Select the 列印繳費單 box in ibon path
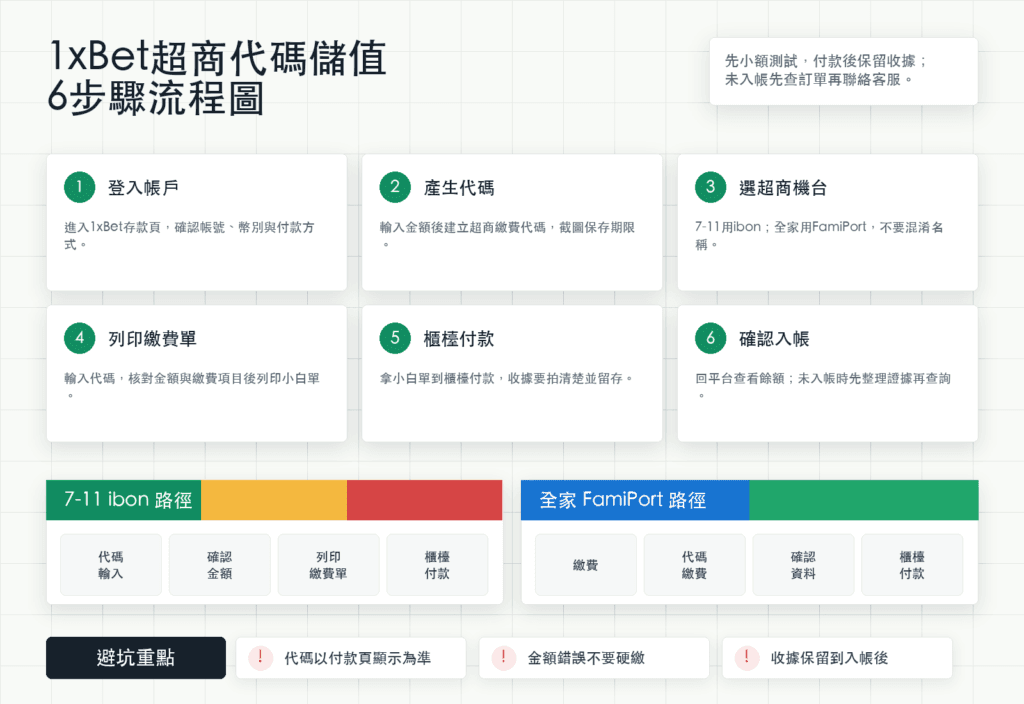 [x=328, y=565]
